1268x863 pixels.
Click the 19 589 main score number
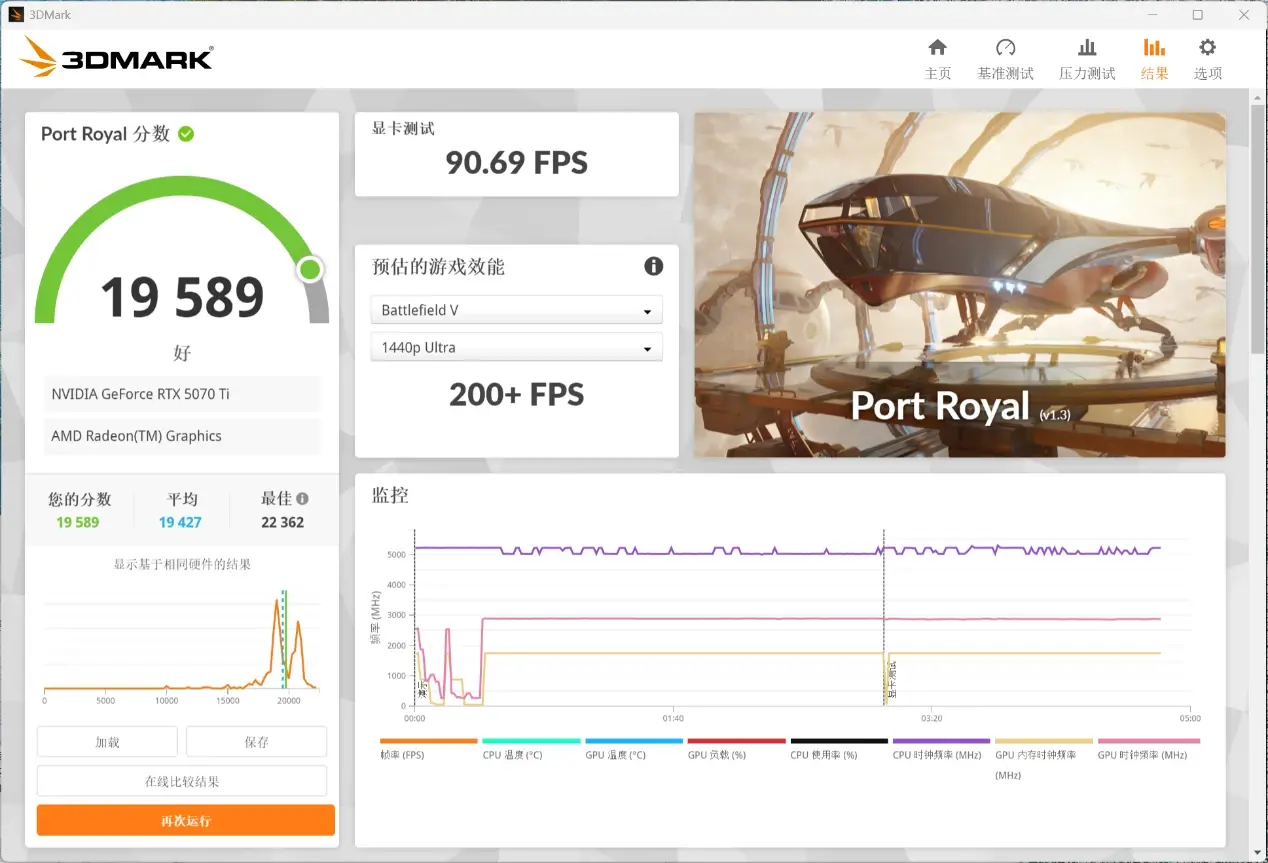click(x=182, y=297)
